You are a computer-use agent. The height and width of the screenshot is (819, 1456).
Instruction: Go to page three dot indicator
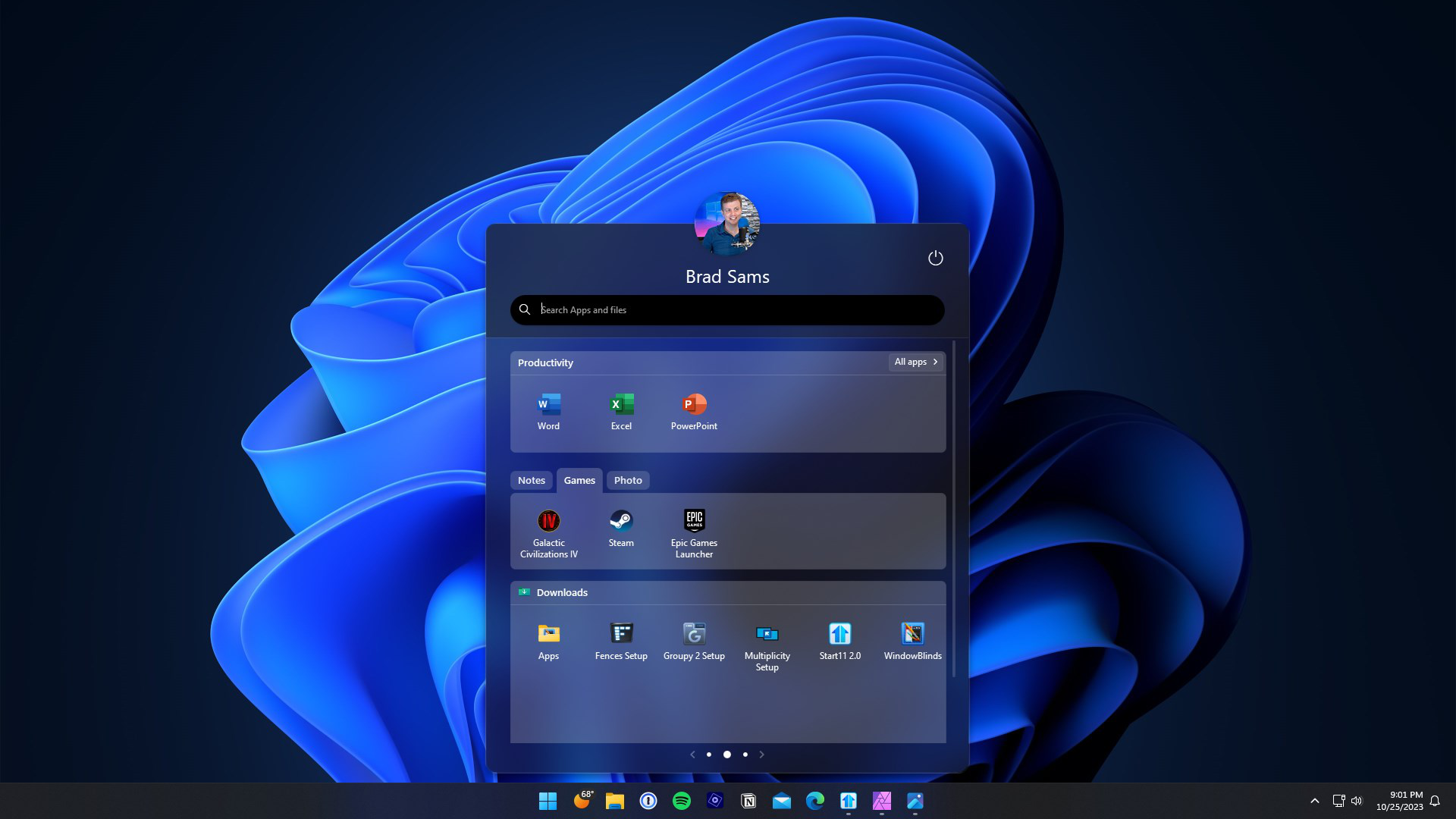(x=745, y=754)
